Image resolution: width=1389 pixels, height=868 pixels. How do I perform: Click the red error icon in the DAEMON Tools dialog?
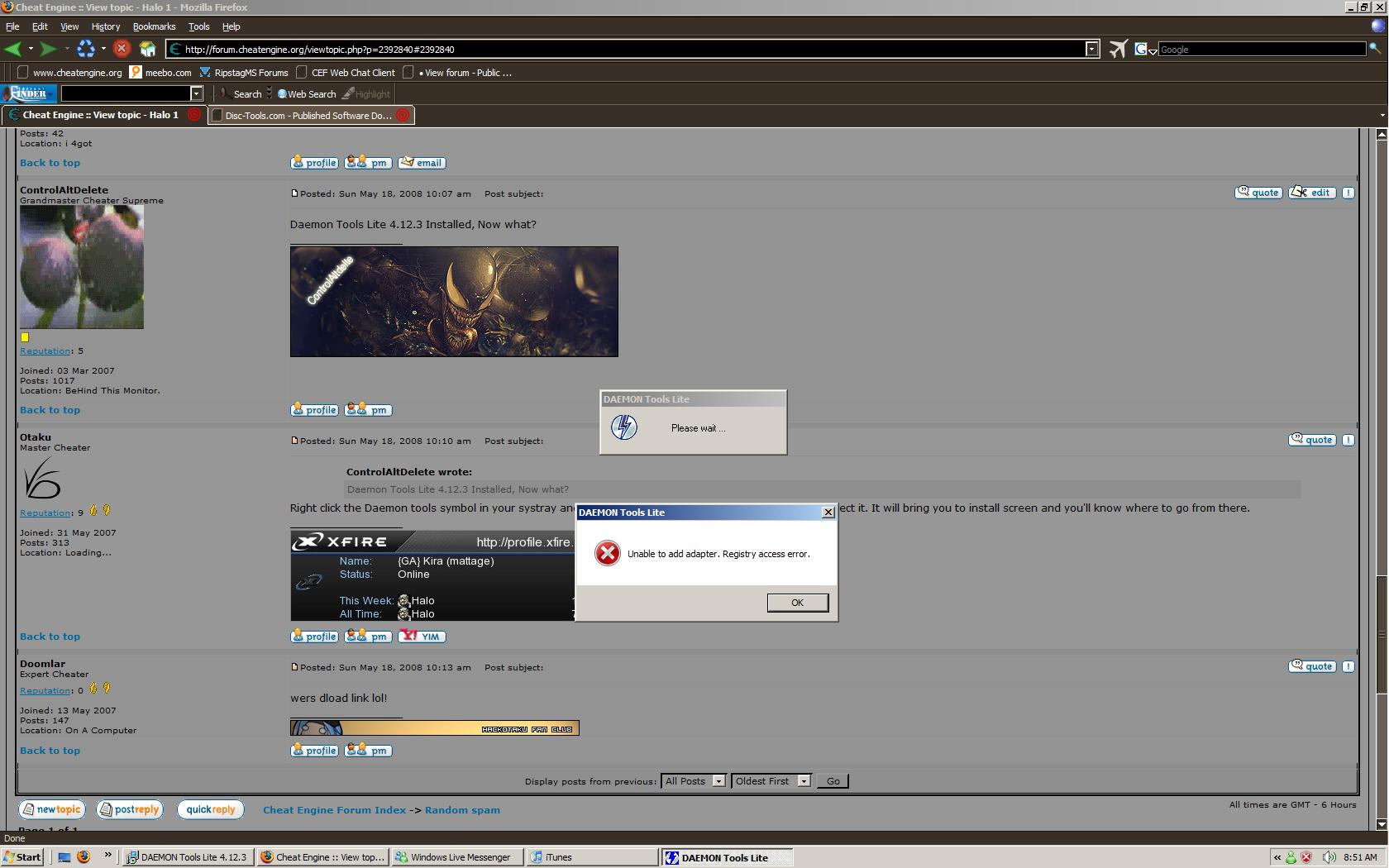coord(608,553)
